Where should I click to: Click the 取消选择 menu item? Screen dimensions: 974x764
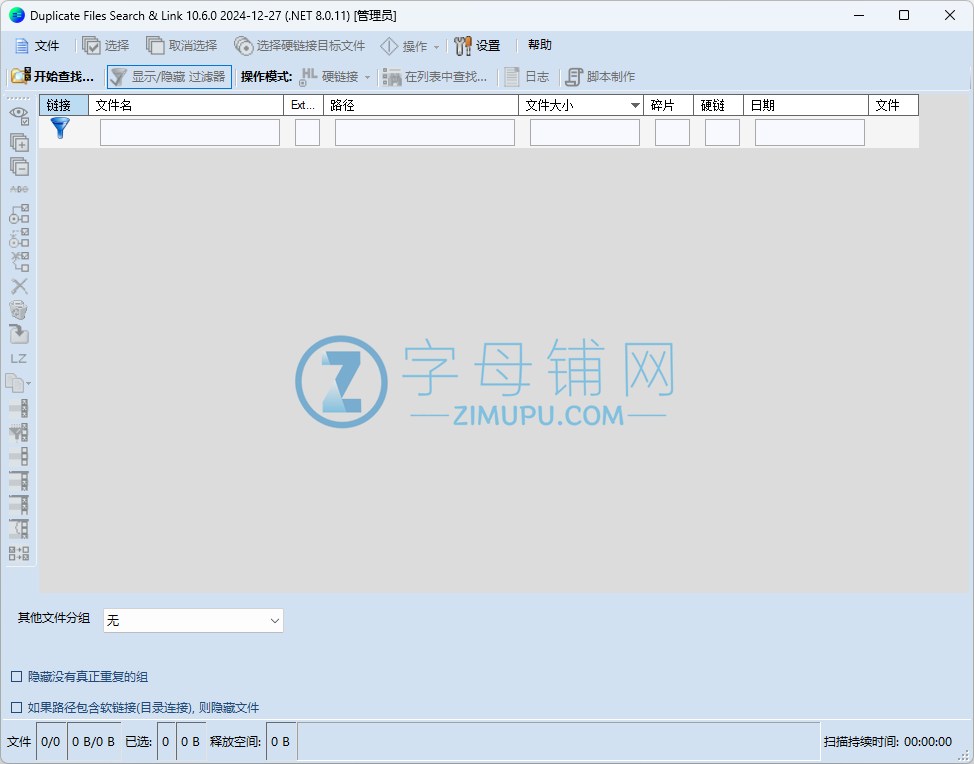(181, 45)
